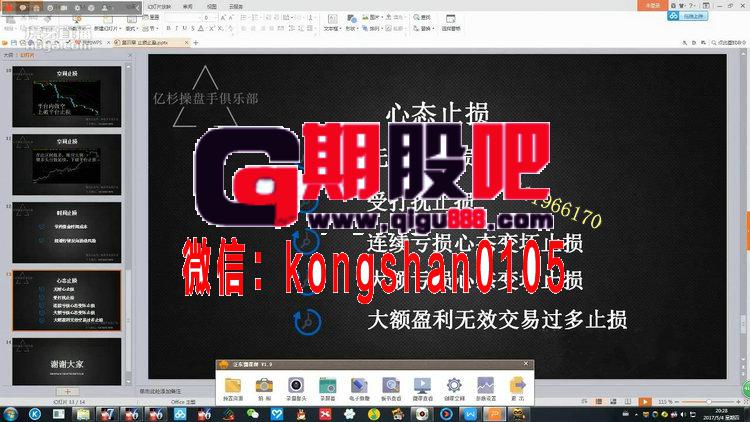Open the picture dropdown in ribbon
The height and width of the screenshot is (422, 750).
(372, 17)
